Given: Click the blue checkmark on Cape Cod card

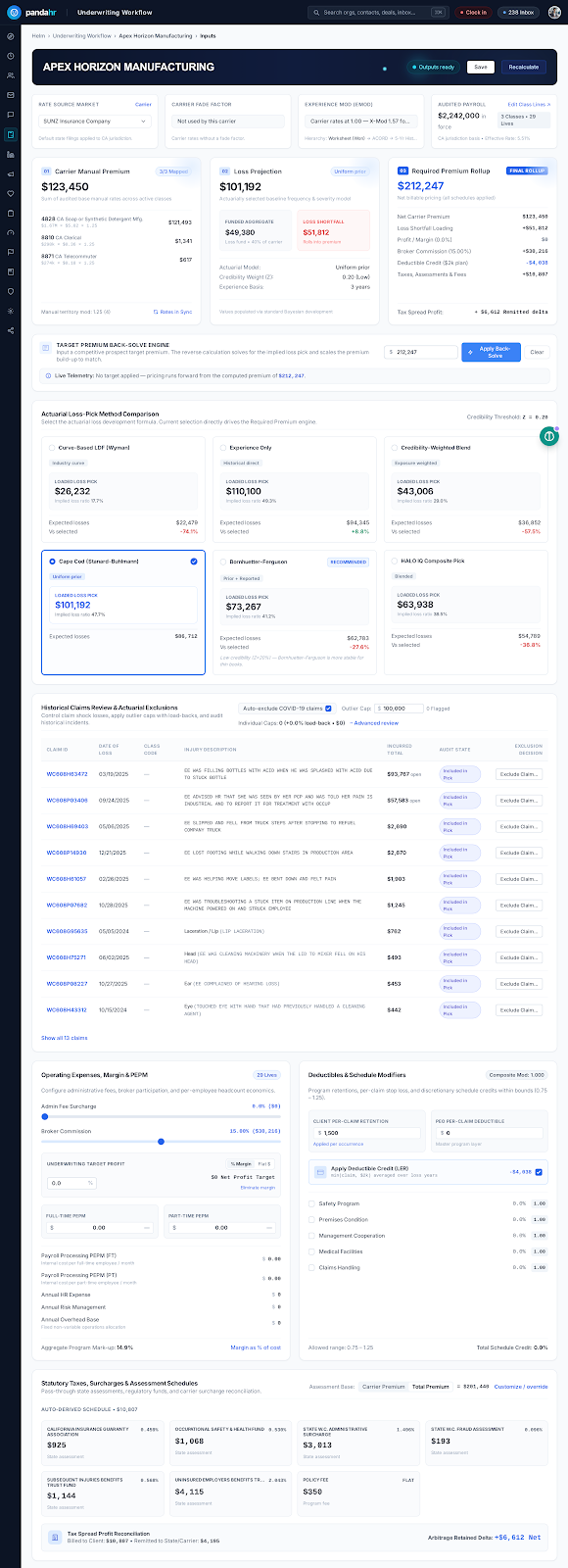Looking at the screenshot, I should (x=193, y=562).
